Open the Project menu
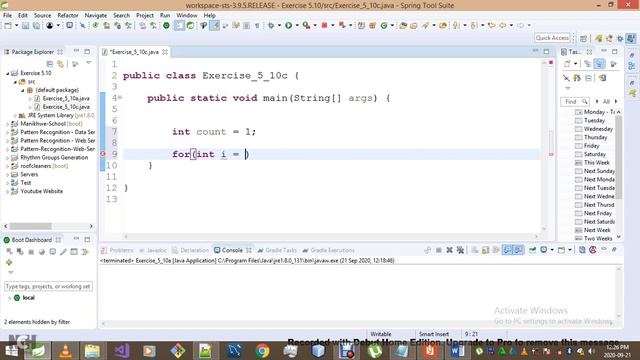This screenshot has width=640, height=360. coord(145,15)
